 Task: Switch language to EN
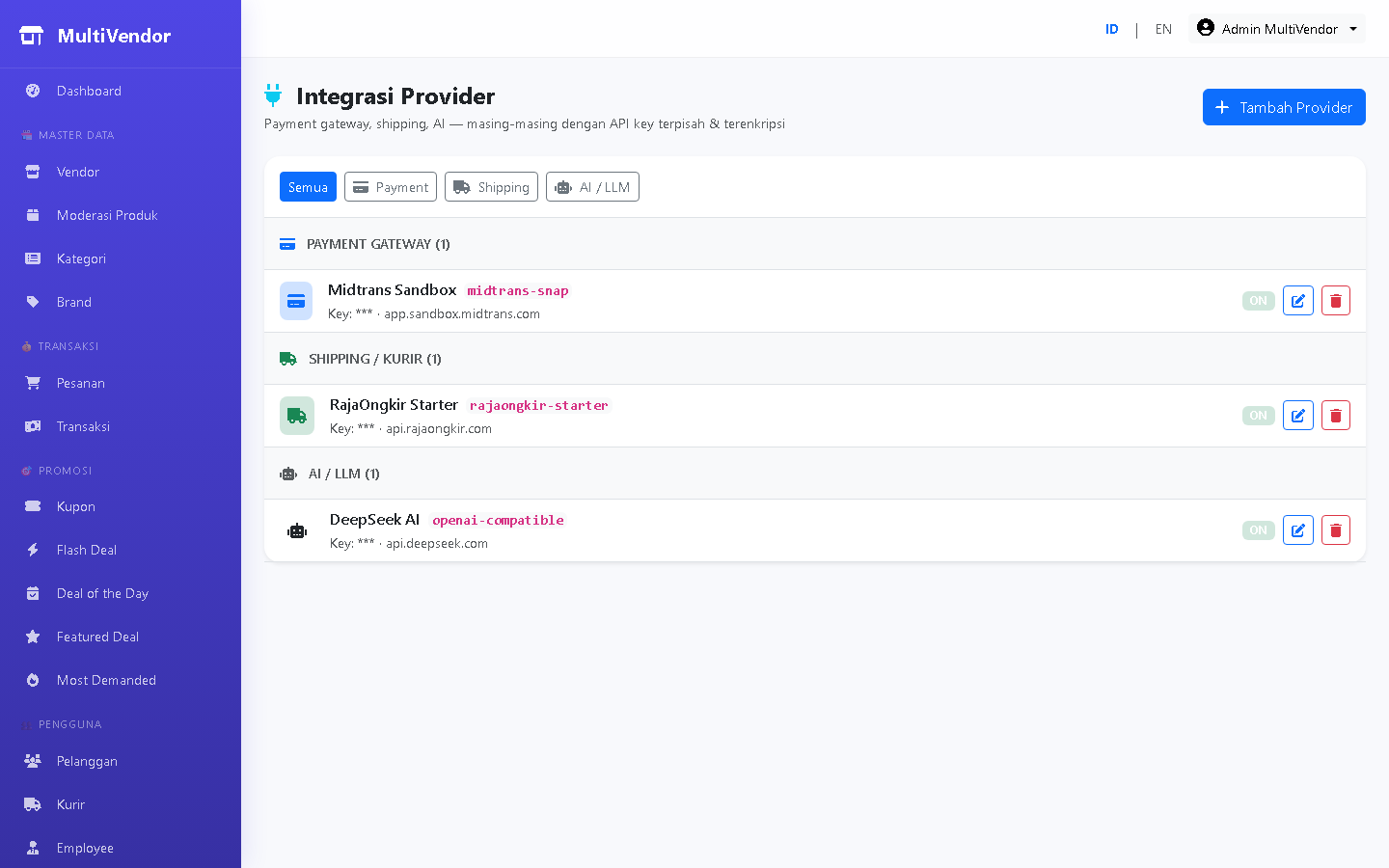[1163, 29]
